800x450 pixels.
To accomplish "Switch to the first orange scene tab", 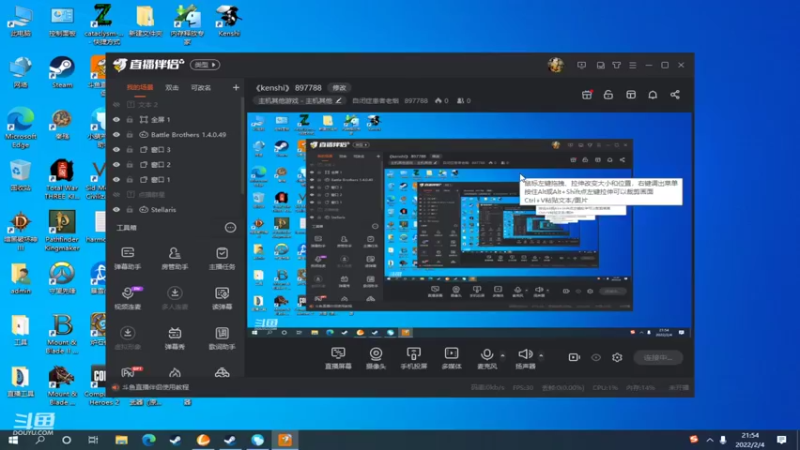I will (140, 88).
